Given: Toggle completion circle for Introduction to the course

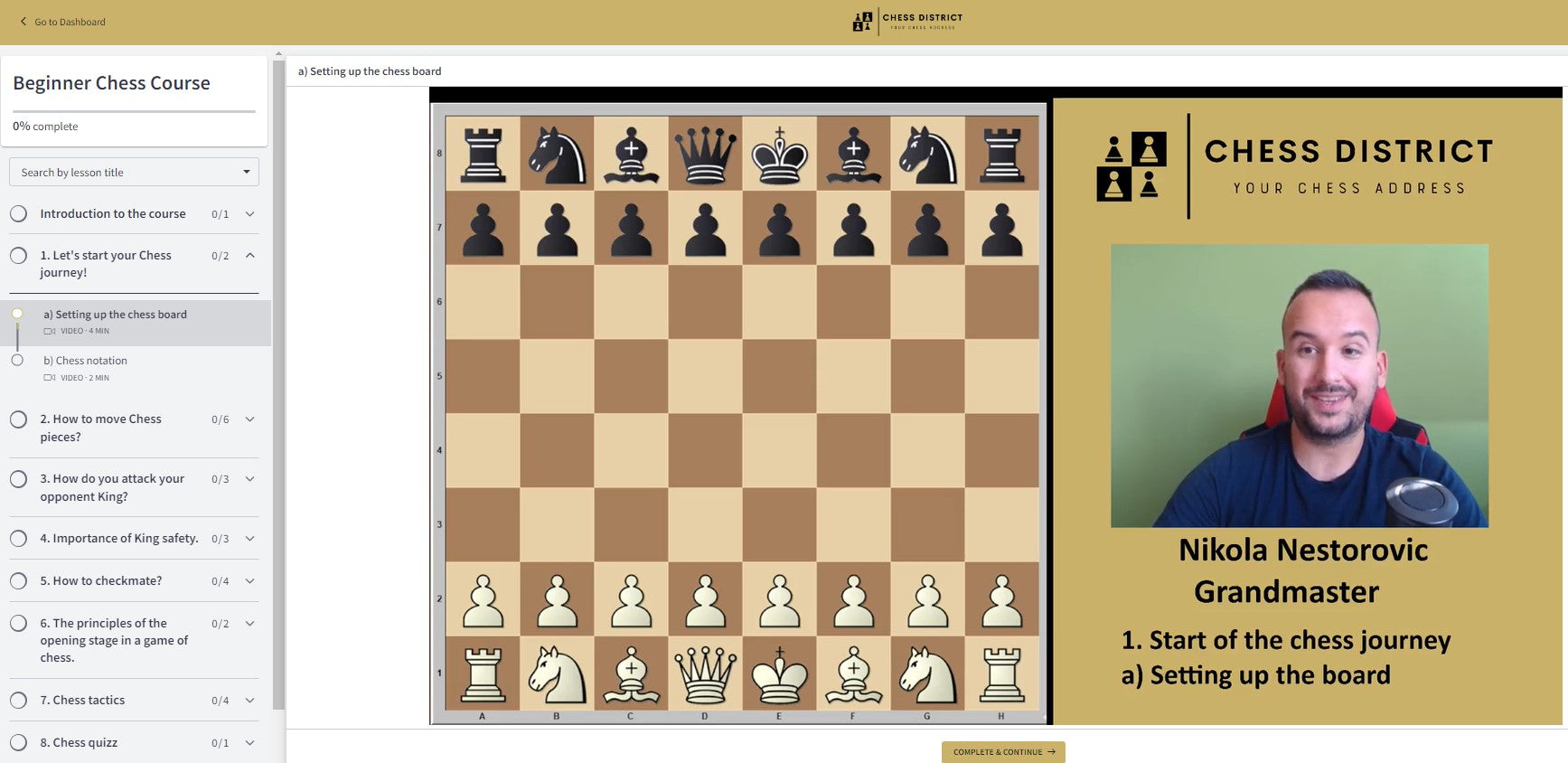Looking at the screenshot, I should coord(18,214).
